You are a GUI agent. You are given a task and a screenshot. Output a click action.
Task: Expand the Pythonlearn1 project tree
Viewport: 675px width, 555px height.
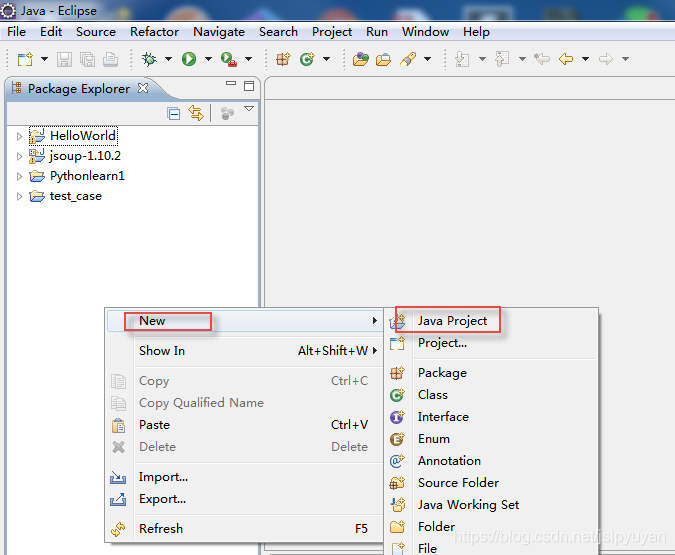click(x=19, y=176)
